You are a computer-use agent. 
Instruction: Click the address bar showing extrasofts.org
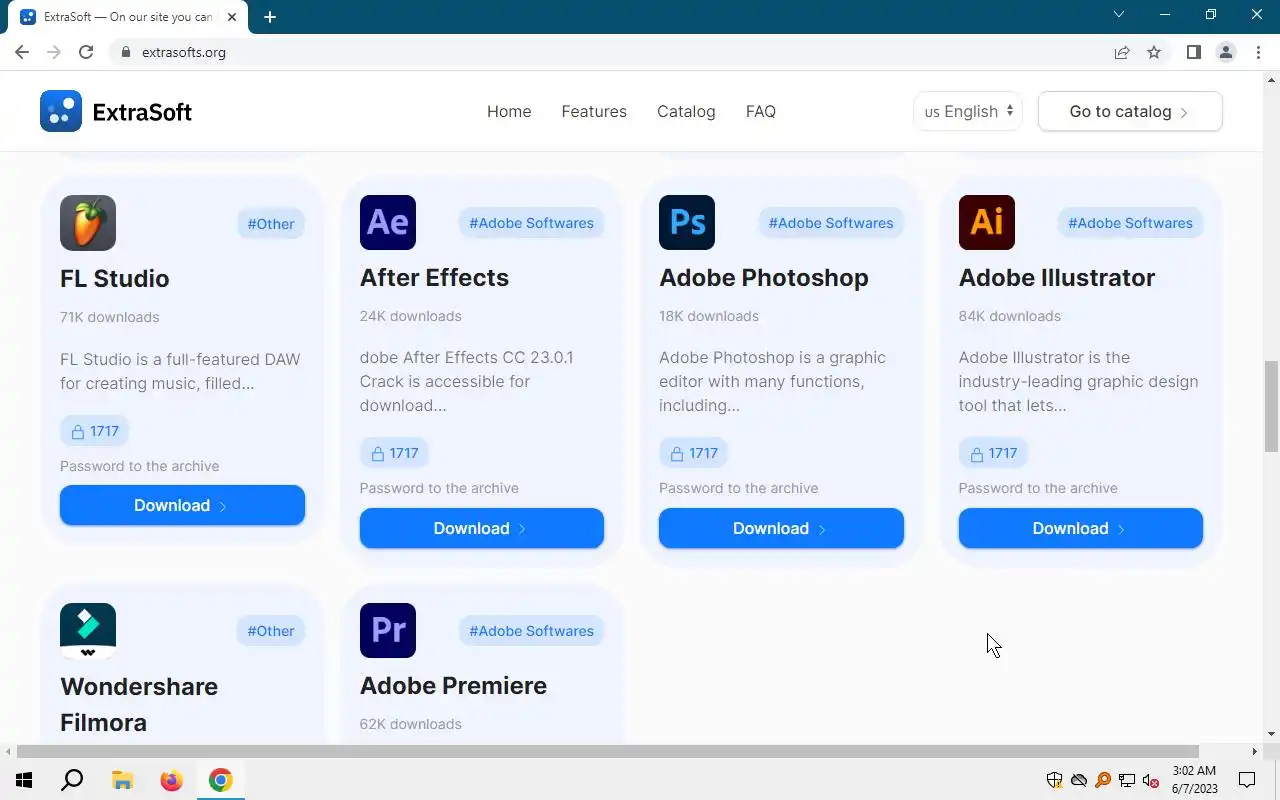tap(610, 52)
